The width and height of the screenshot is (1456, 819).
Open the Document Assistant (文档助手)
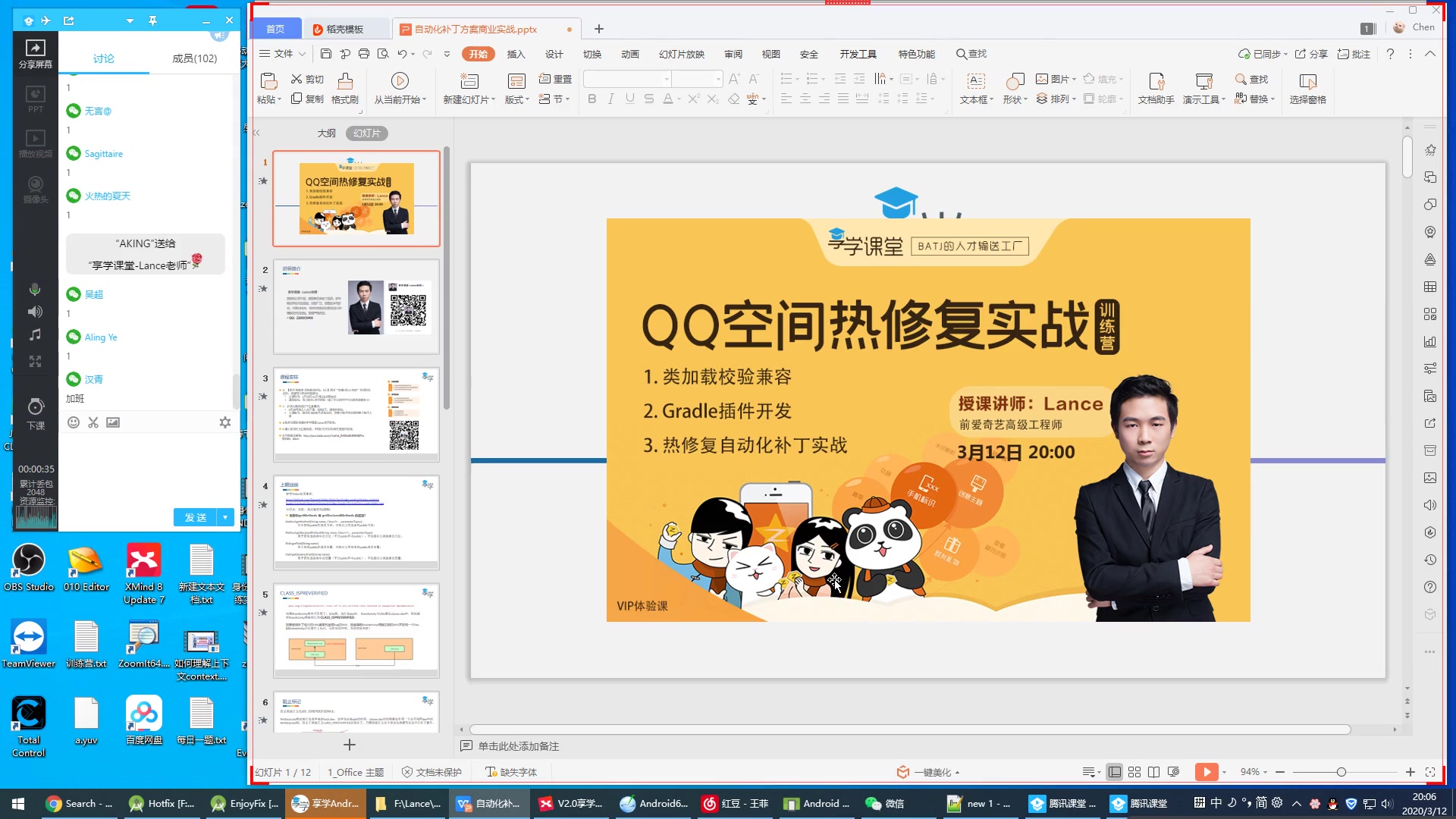(1156, 89)
